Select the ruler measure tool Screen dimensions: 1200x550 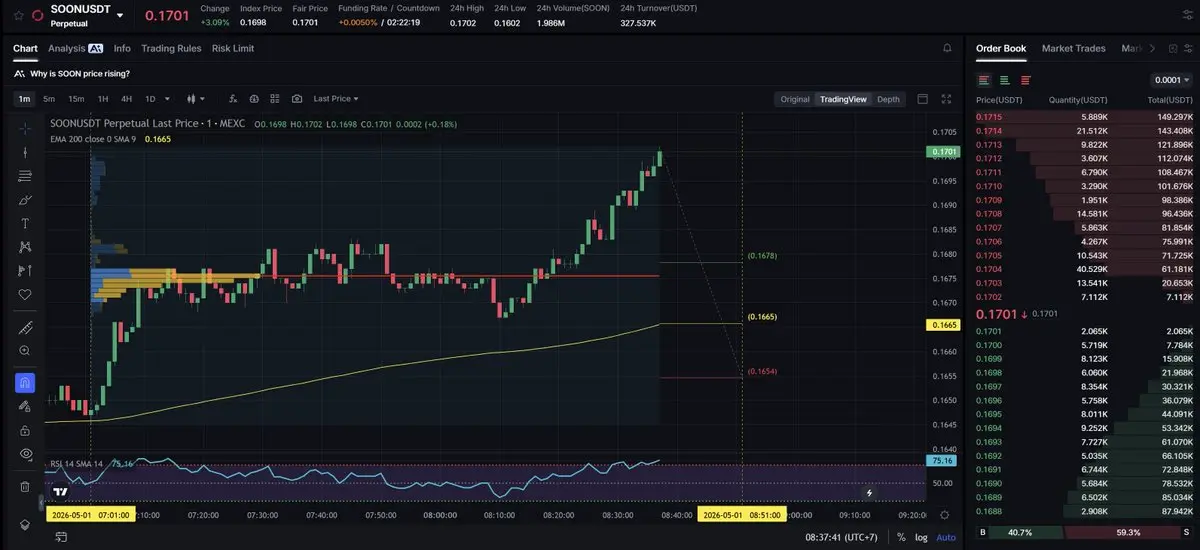(x=25, y=328)
